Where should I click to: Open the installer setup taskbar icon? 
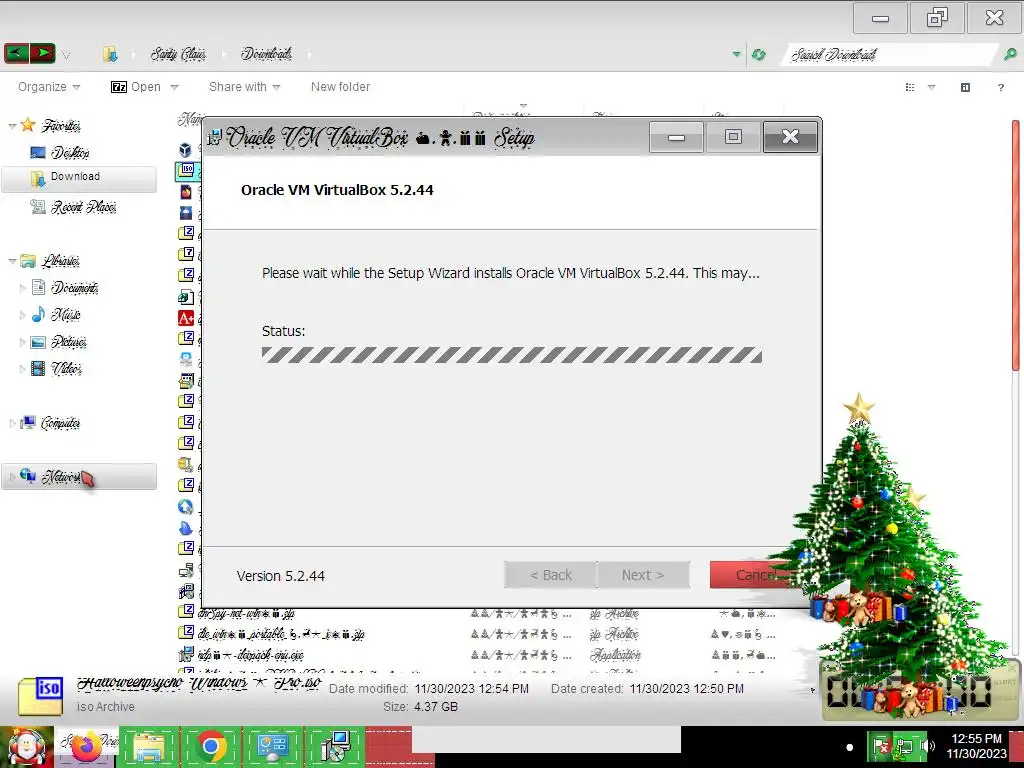tap(336, 747)
